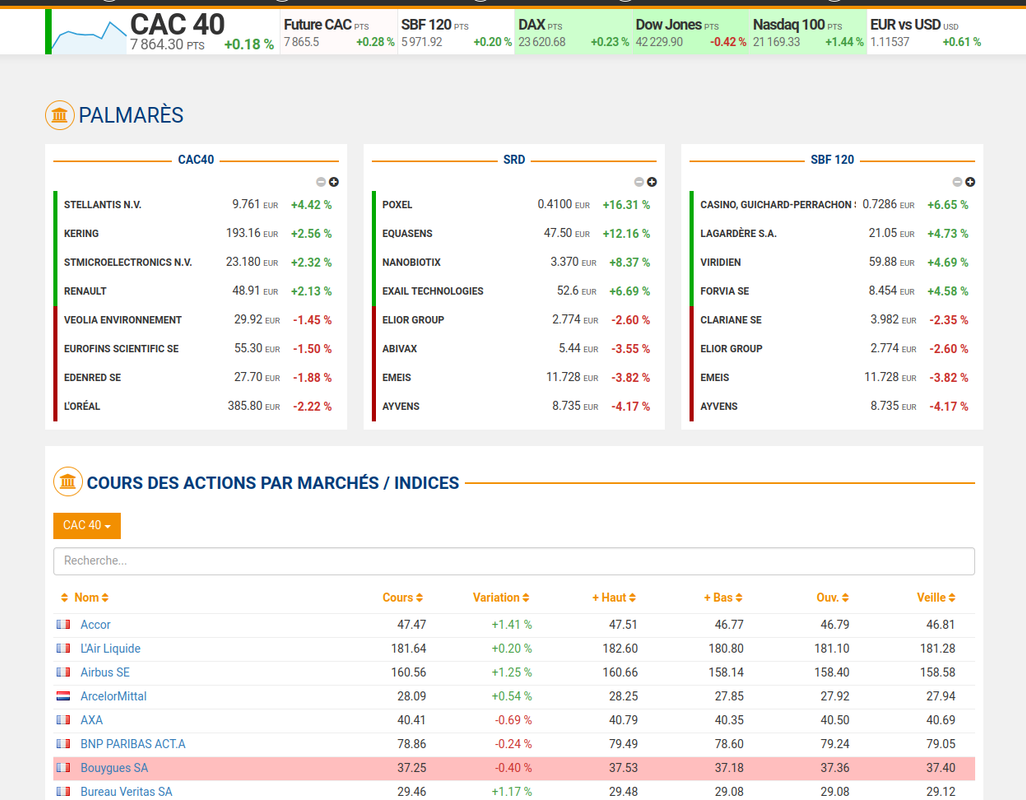1026x800 pixels.
Task: Select RENAULT in CAC40 palmarès
Action: [x=85, y=291]
